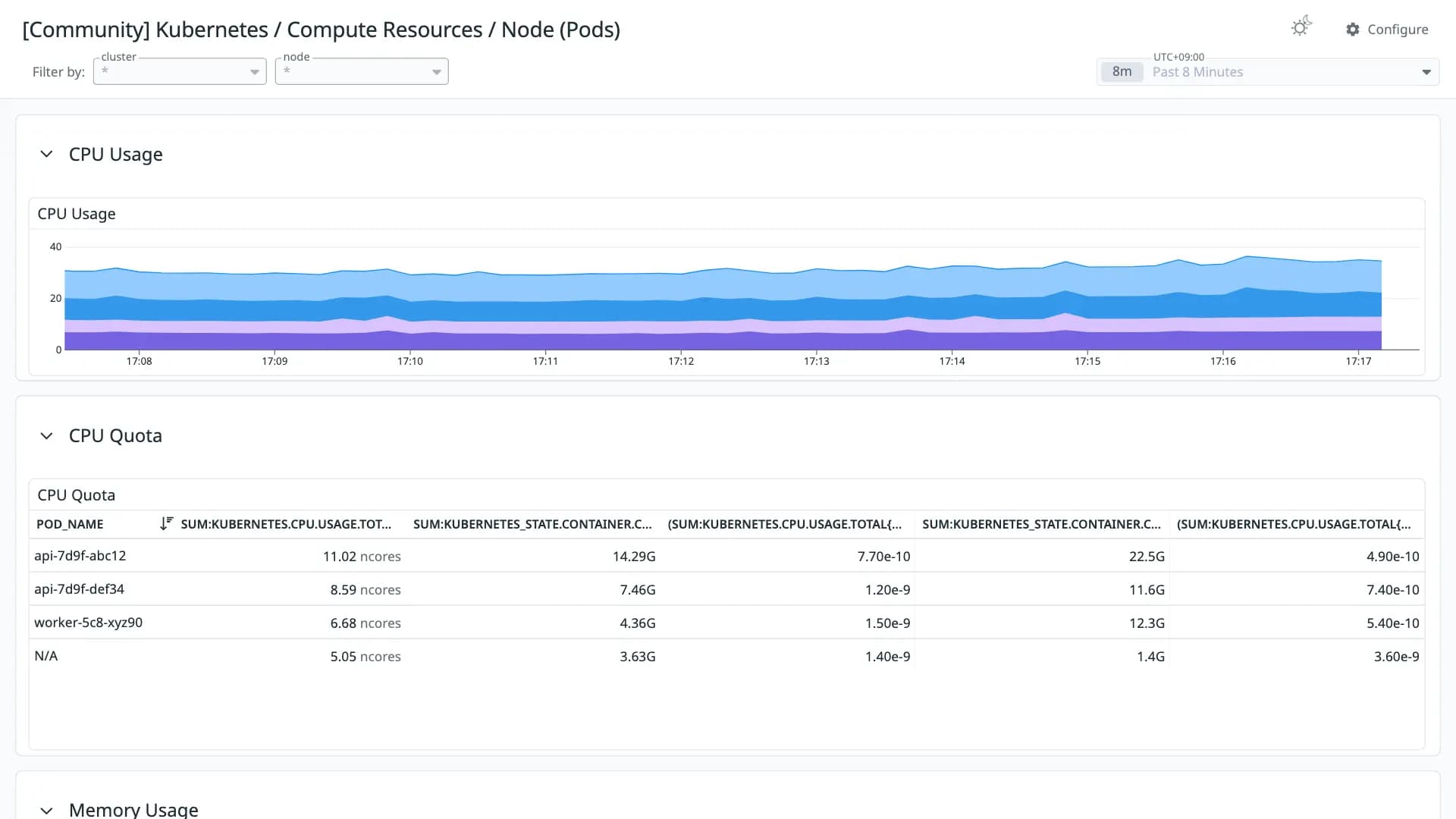This screenshot has height=819, width=1456.
Task: Click the CPU Usage graph widget title
Action: click(77, 214)
